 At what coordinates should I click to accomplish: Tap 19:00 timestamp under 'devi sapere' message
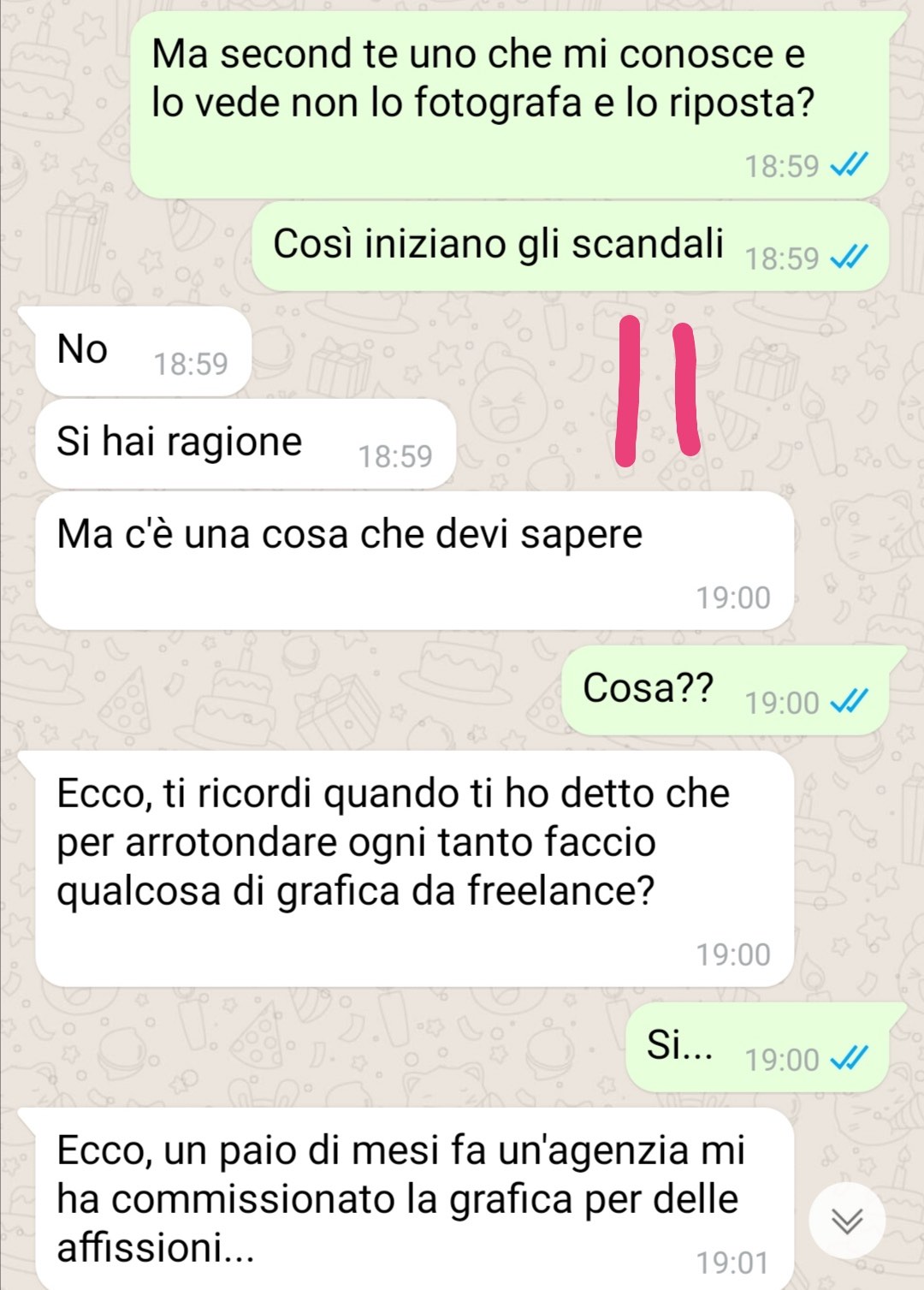733,597
